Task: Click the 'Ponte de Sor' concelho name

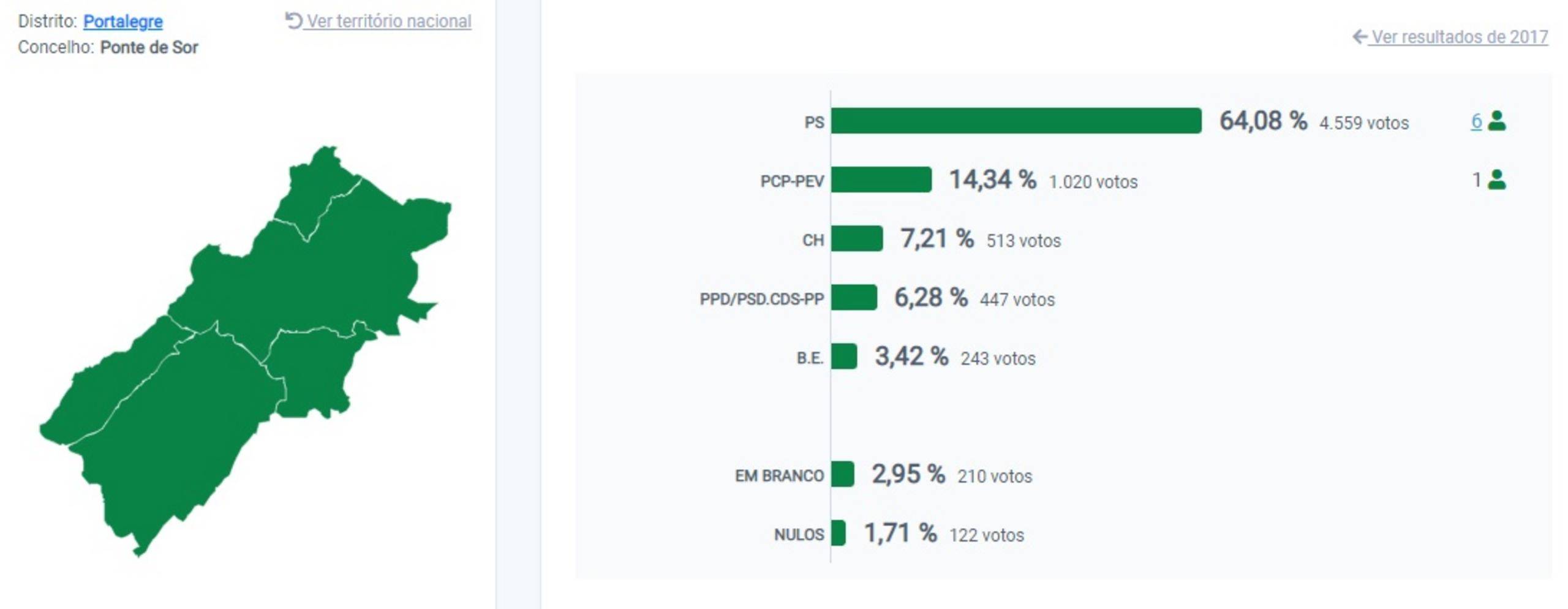Action: 149,48
